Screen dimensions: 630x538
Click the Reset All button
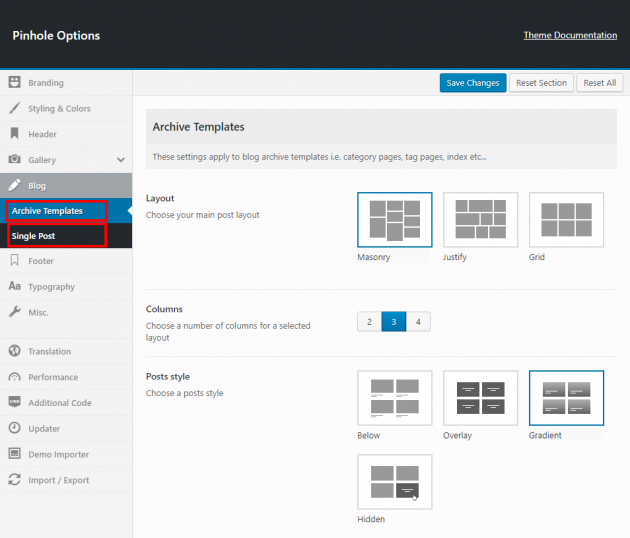point(599,83)
